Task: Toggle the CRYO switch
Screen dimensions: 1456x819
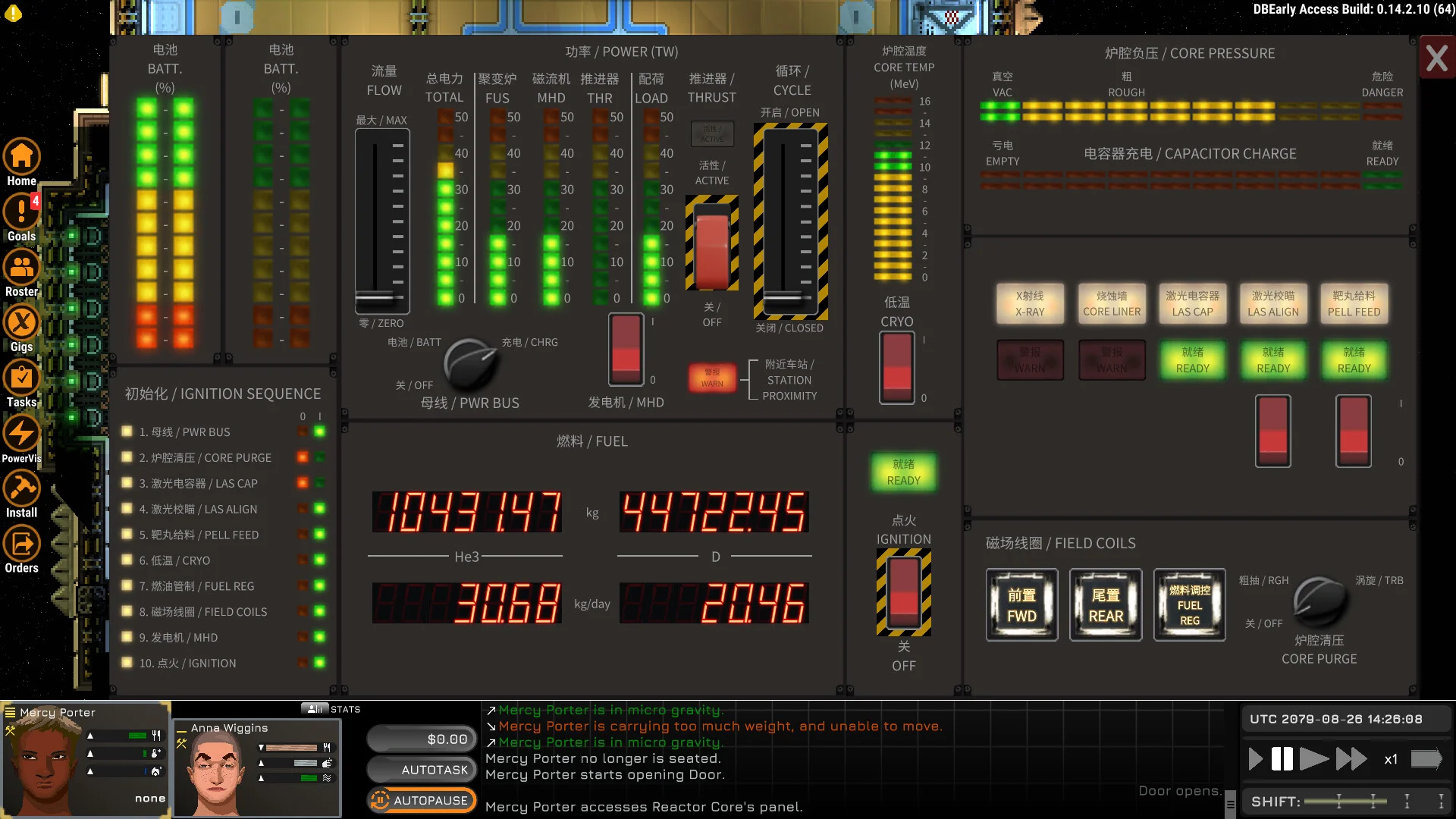Action: (x=896, y=368)
